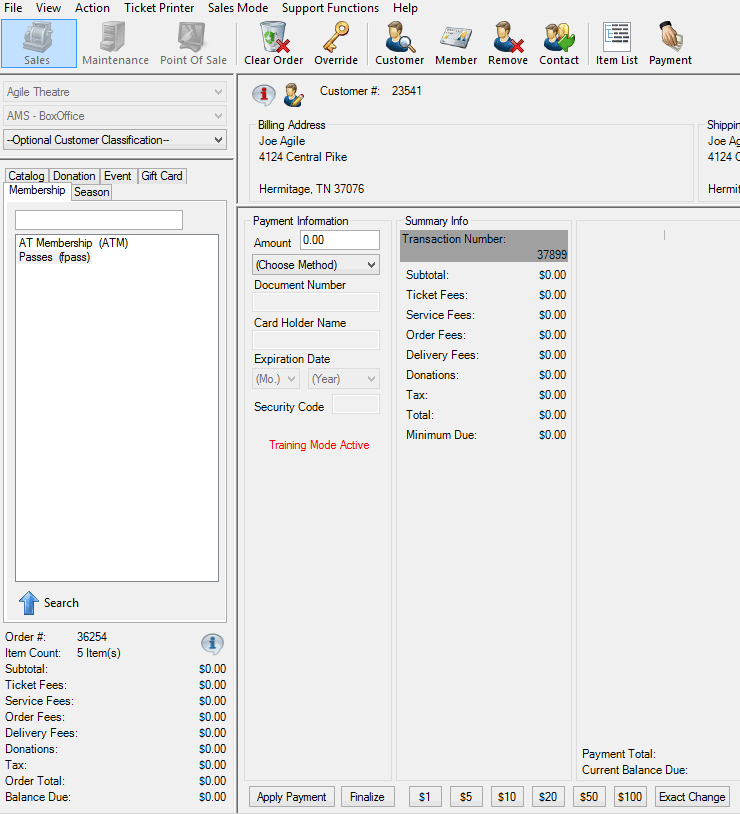Open the File menu
Image resolution: width=740 pixels, height=814 pixels.
coord(13,8)
